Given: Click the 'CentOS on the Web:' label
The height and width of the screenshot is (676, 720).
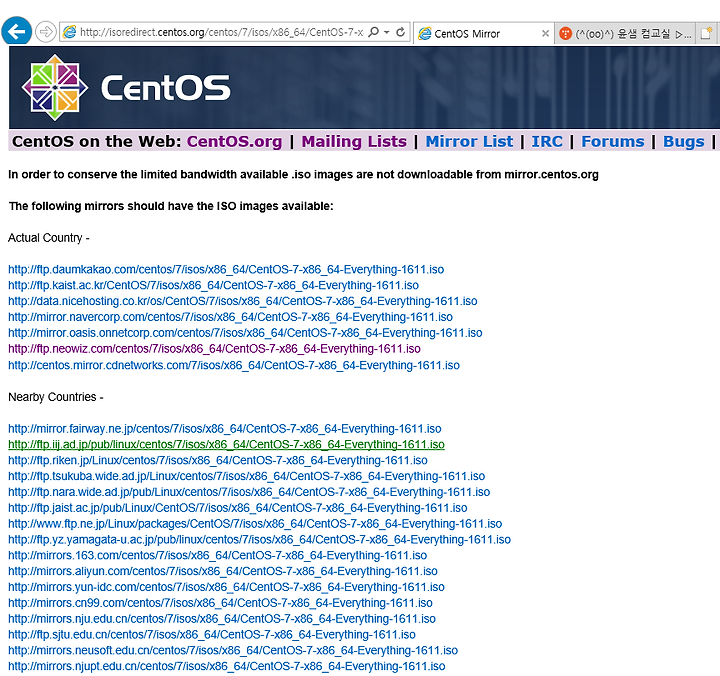Looking at the screenshot, I should 97,141.
